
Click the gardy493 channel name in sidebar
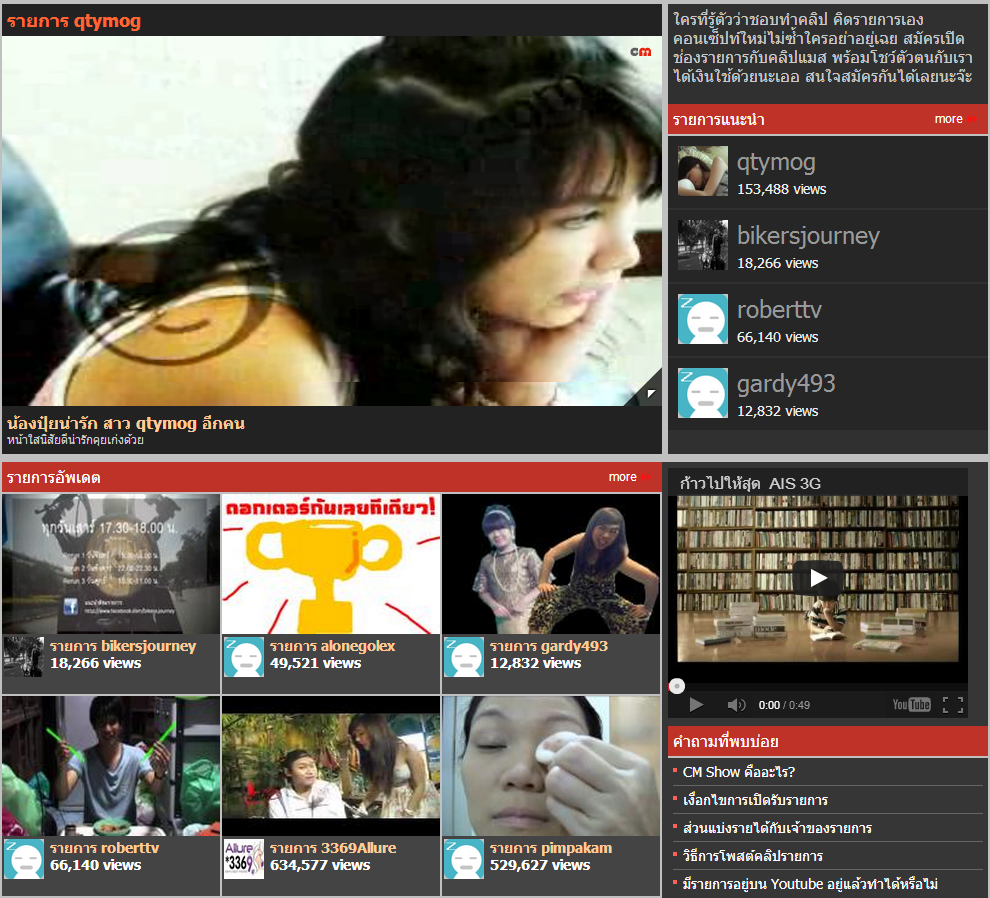point(786,383)
